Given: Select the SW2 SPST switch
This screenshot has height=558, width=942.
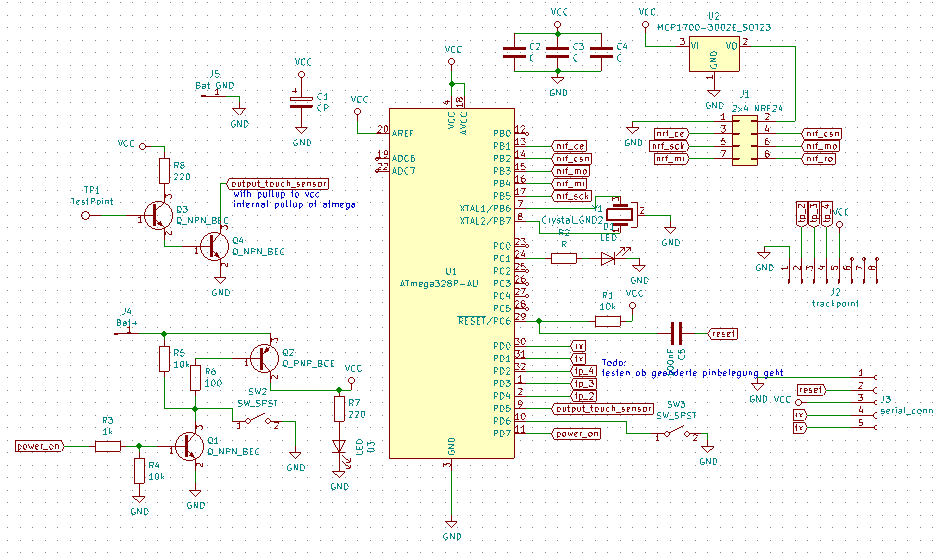Looking at the screenshot, I should 254,419.
